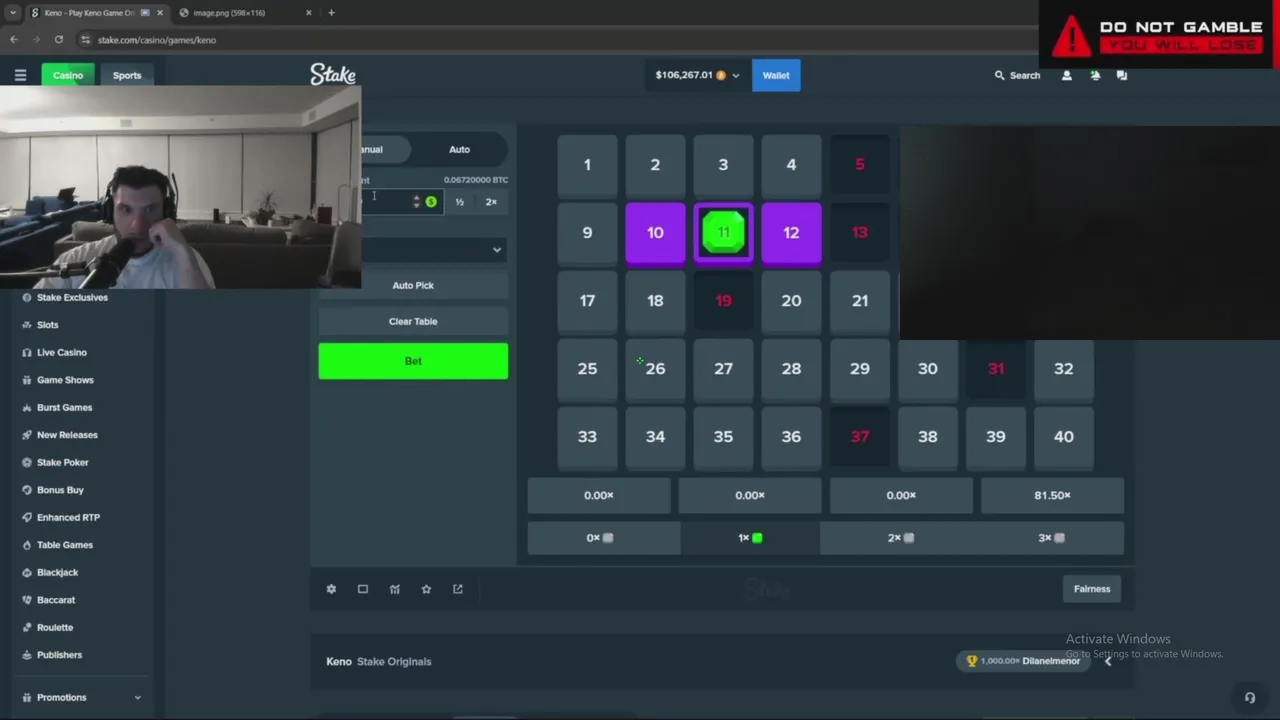
Task: Click the Blackjack sidebar icon
Action: (27, 572)
